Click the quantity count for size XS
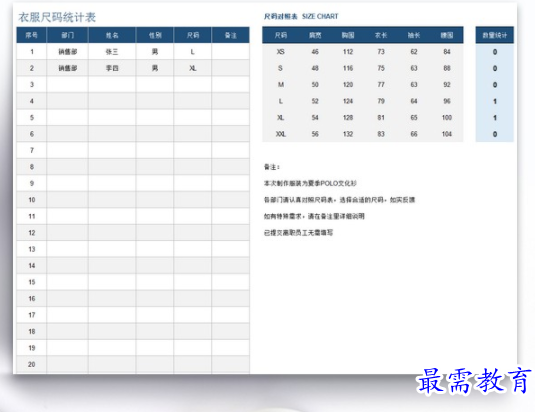 point(495,52)
